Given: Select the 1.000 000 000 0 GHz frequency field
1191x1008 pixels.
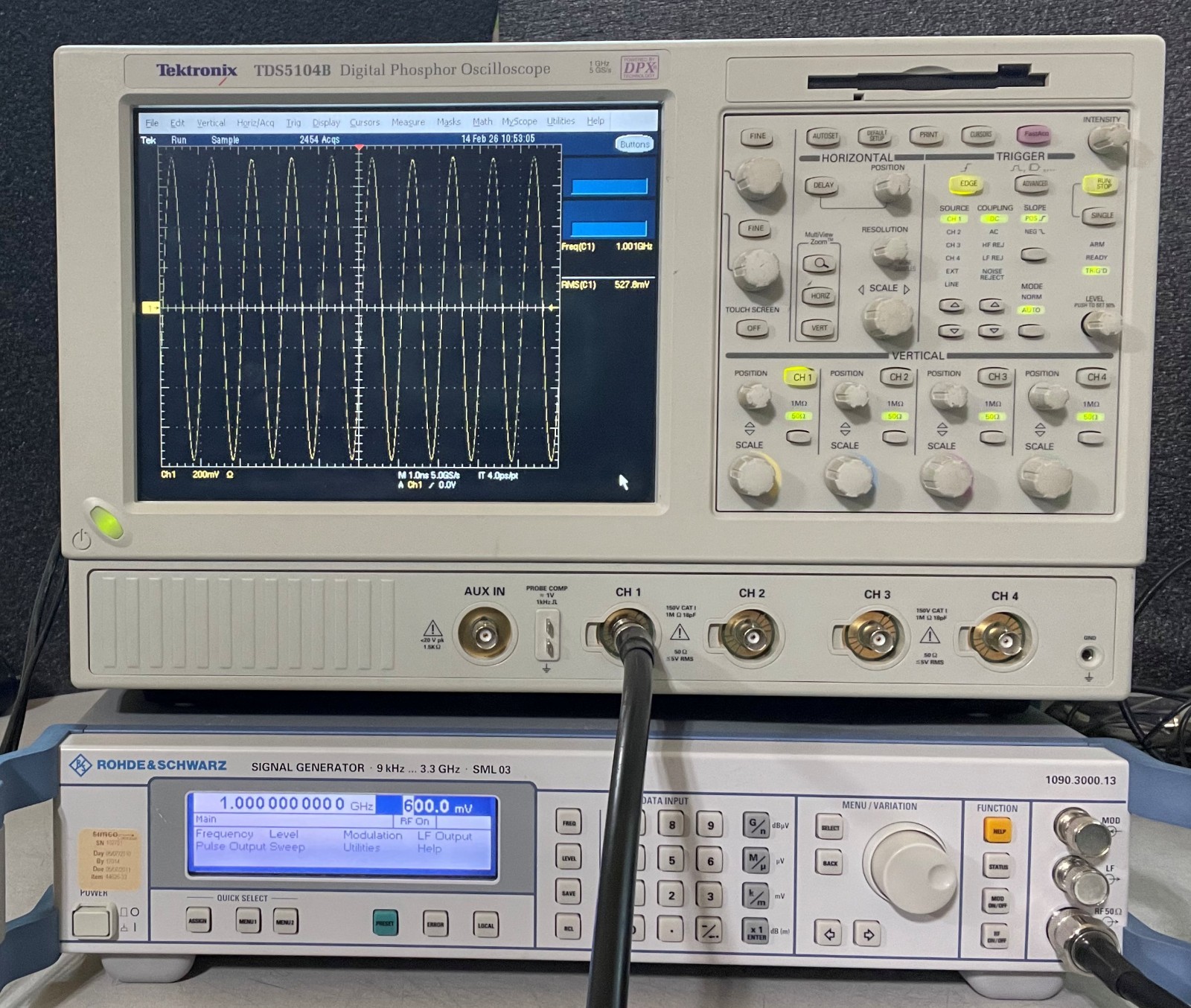Looking at the screenshot, I should click(x=296, y=805).
